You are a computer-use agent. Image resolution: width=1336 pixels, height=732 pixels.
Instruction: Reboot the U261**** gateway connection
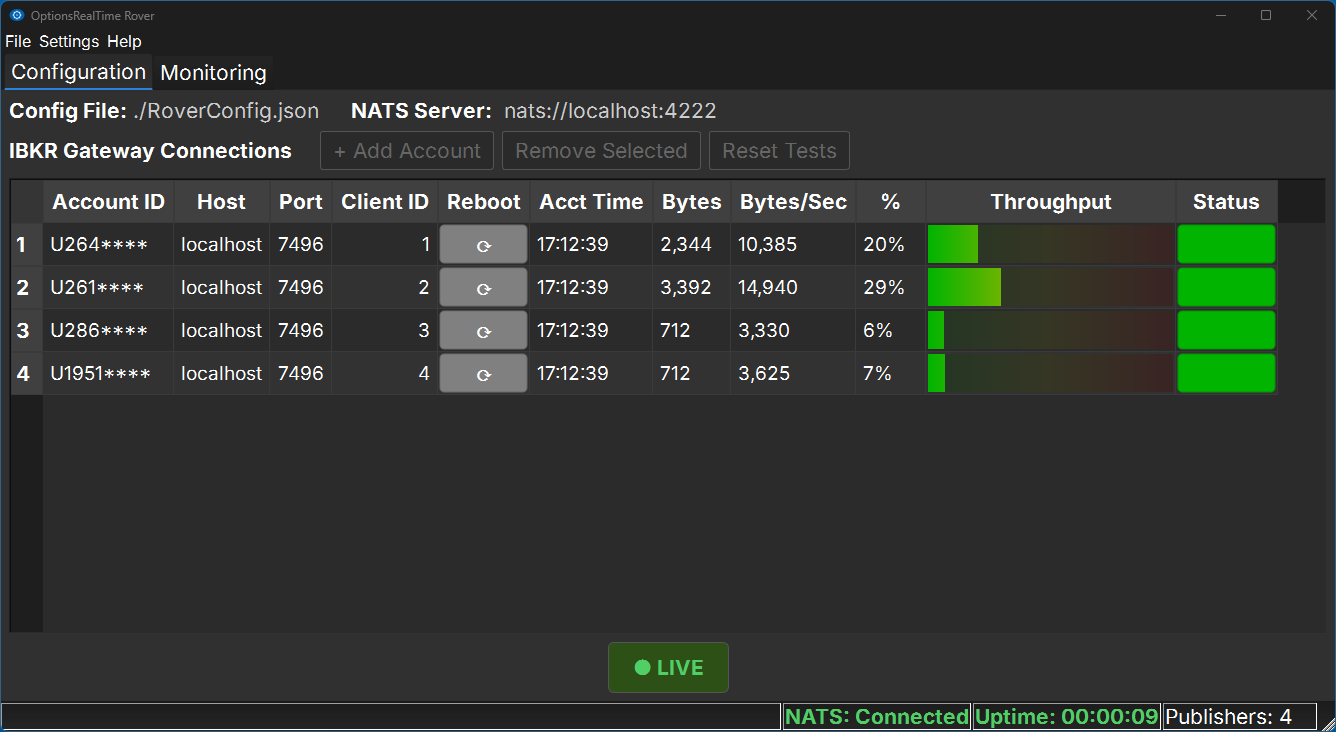tap(483, 288)
